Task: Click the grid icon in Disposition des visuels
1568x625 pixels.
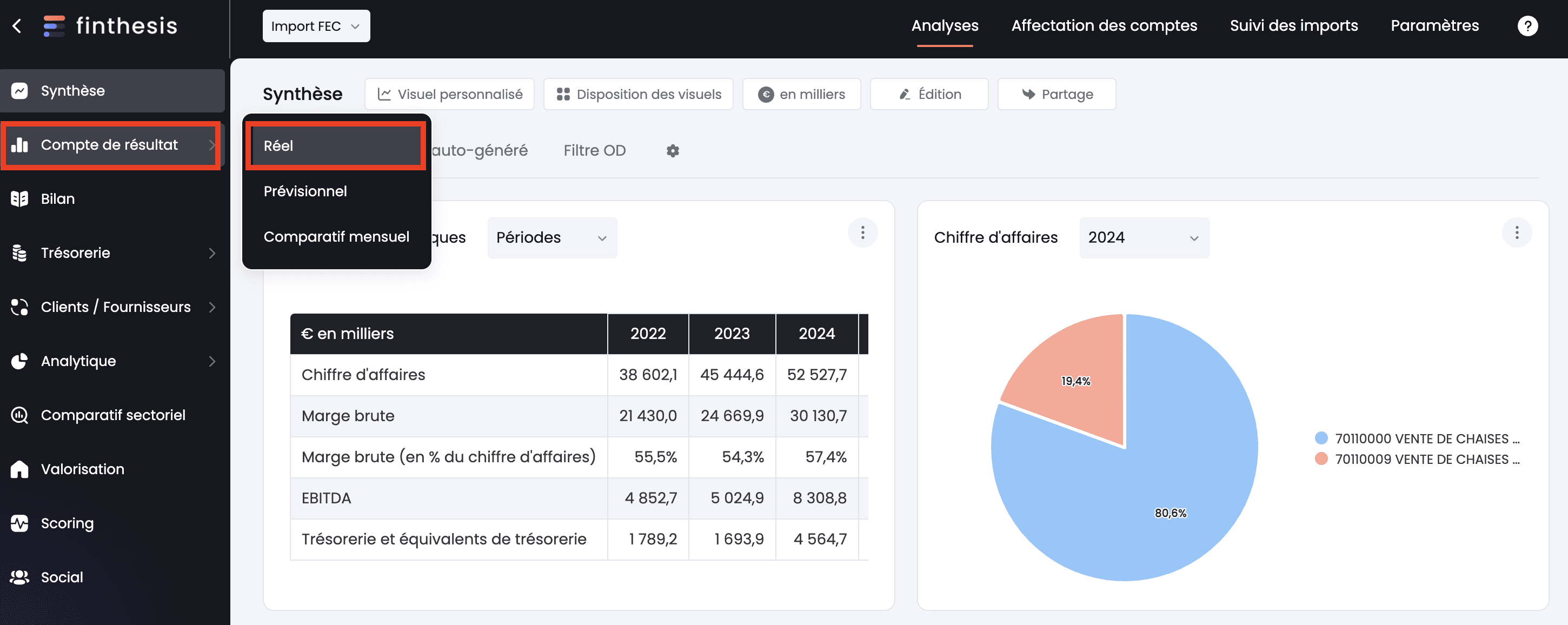Action: tap(563, 94)
